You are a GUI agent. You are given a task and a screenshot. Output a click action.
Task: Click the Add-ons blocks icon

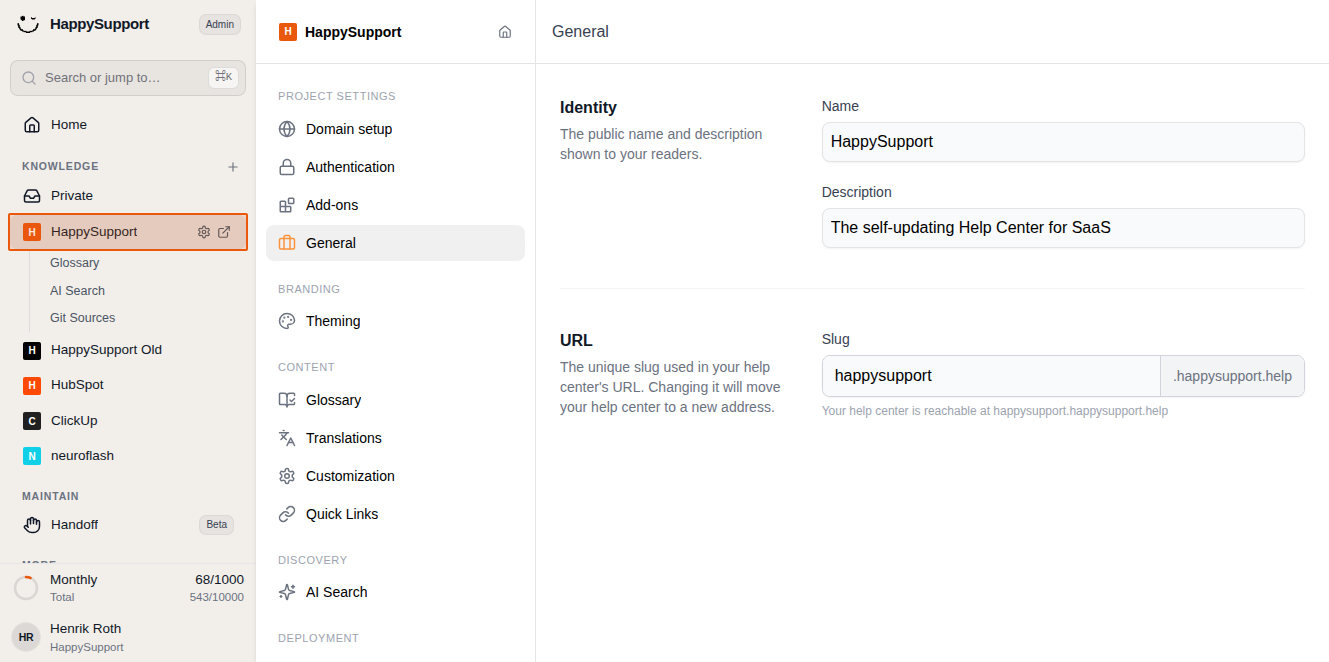(287, 205)
